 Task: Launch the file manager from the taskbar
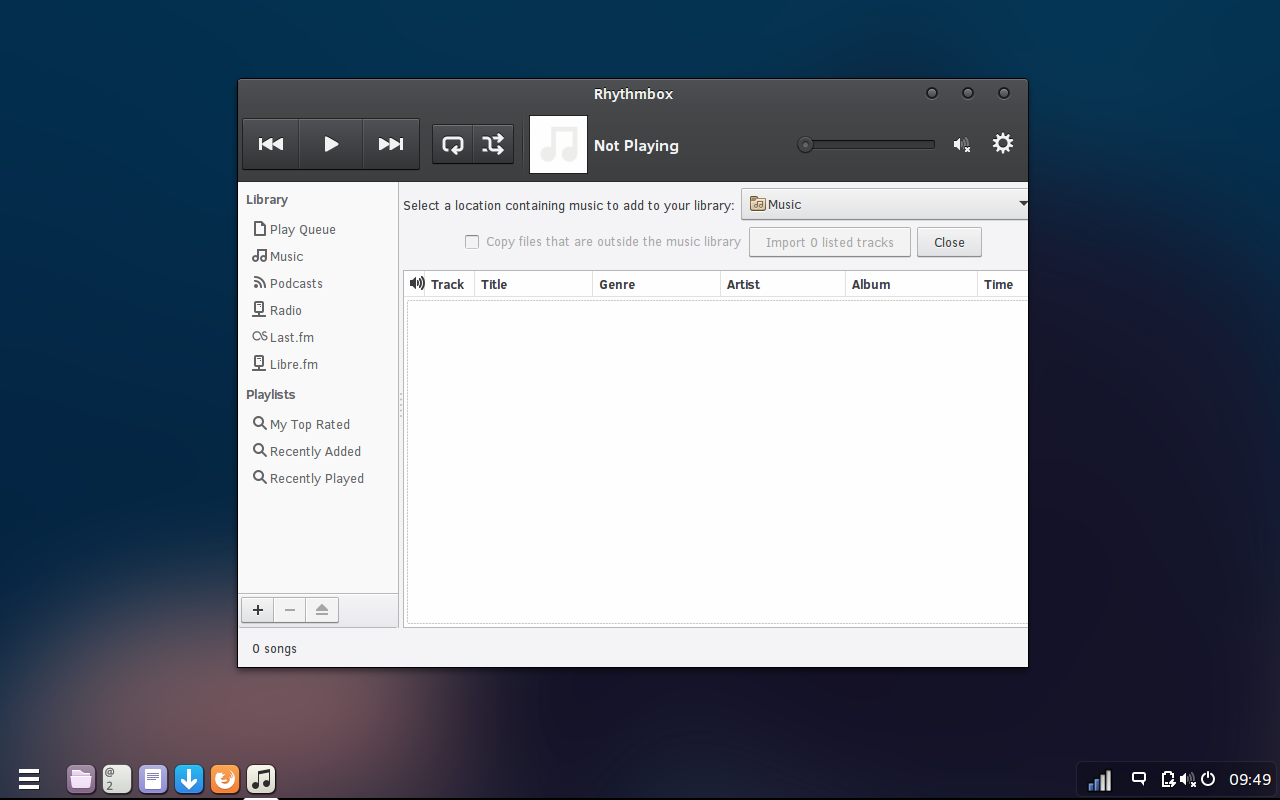(x=81, y=778)
